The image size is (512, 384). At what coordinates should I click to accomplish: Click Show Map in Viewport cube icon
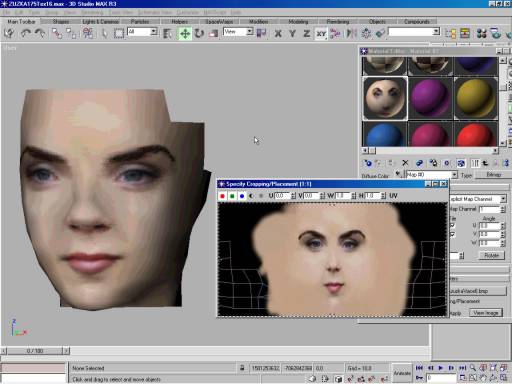tap(461, 163)
